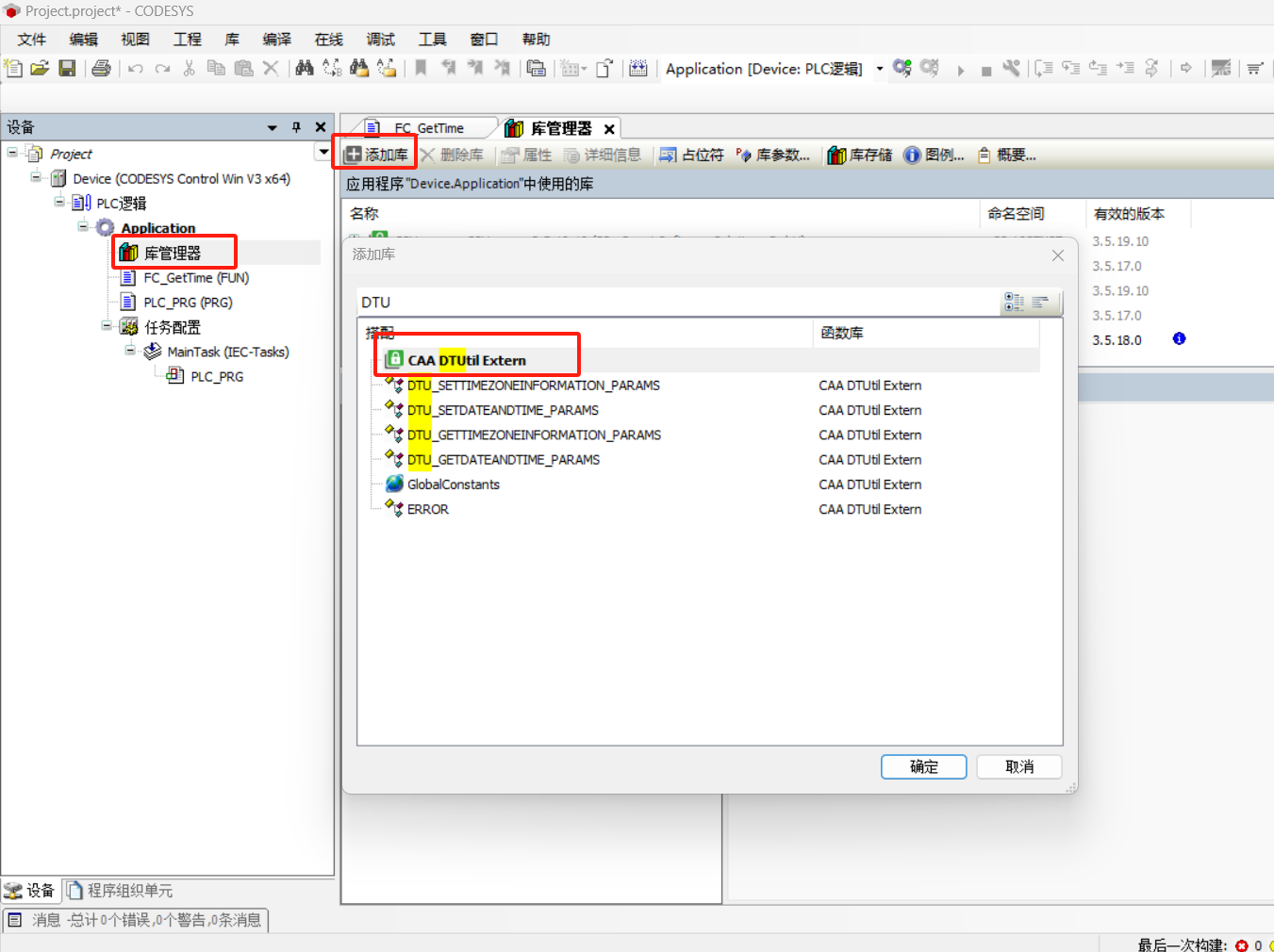Click the 添加库 button
The width and height of the screenshot is (1274, 952).
pos(375,156)
